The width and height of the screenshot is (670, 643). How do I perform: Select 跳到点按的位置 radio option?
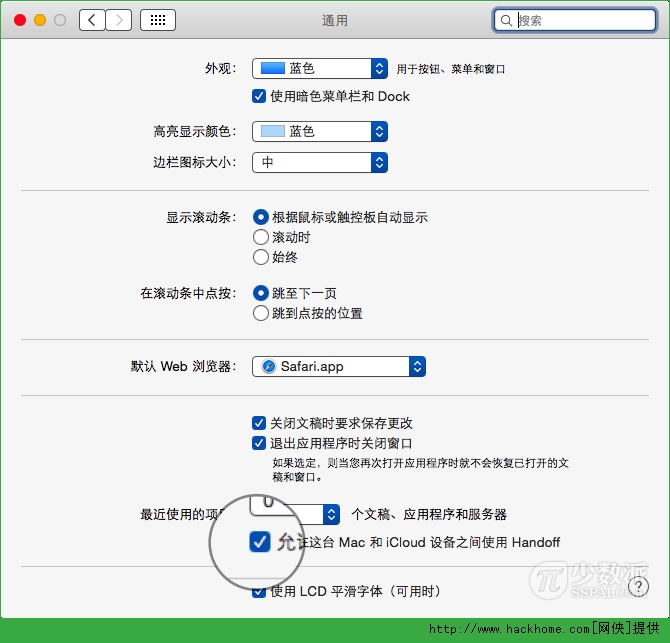click(x=261, y=313)
